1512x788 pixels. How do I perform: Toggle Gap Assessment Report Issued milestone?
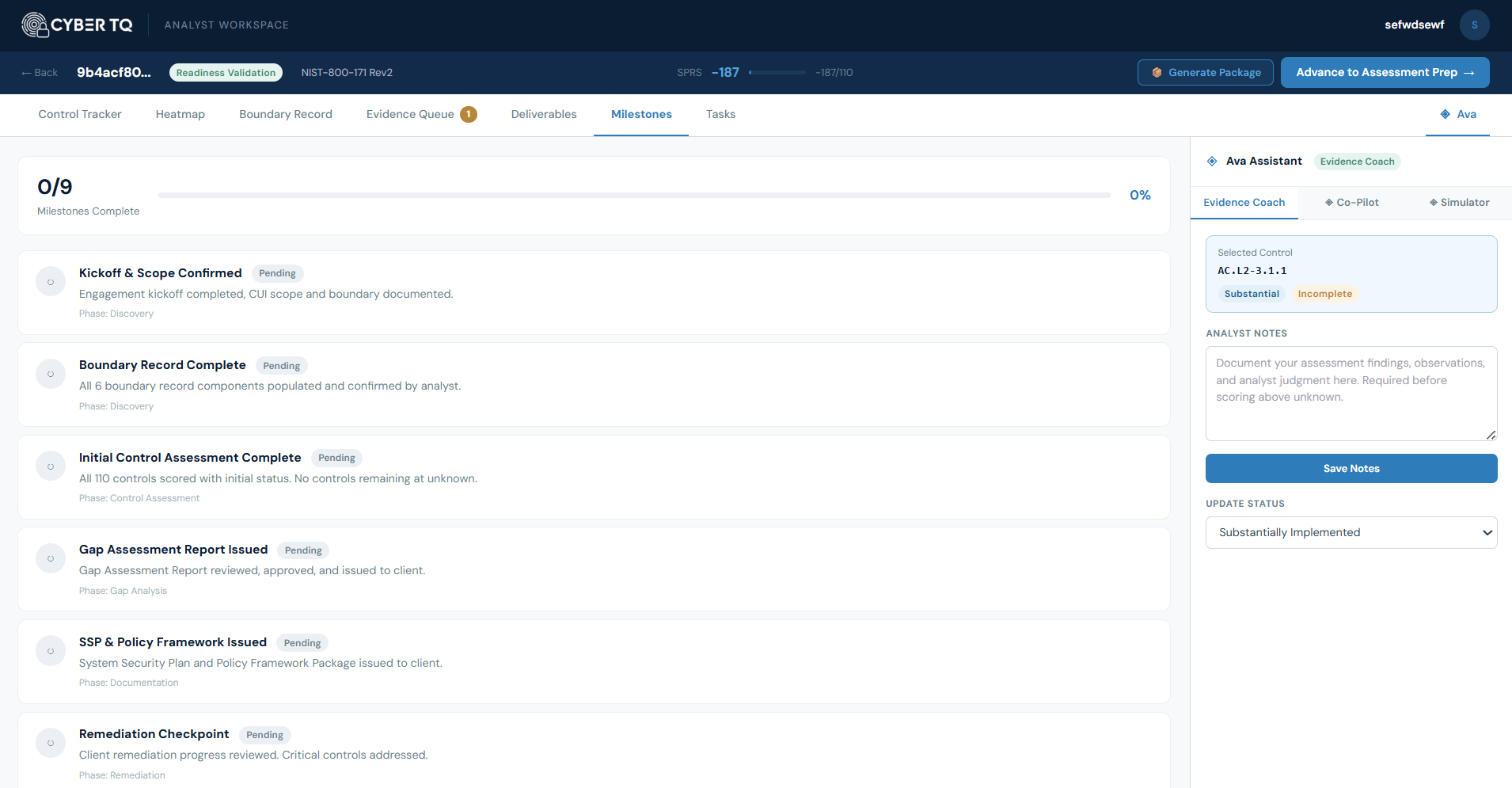51,558
